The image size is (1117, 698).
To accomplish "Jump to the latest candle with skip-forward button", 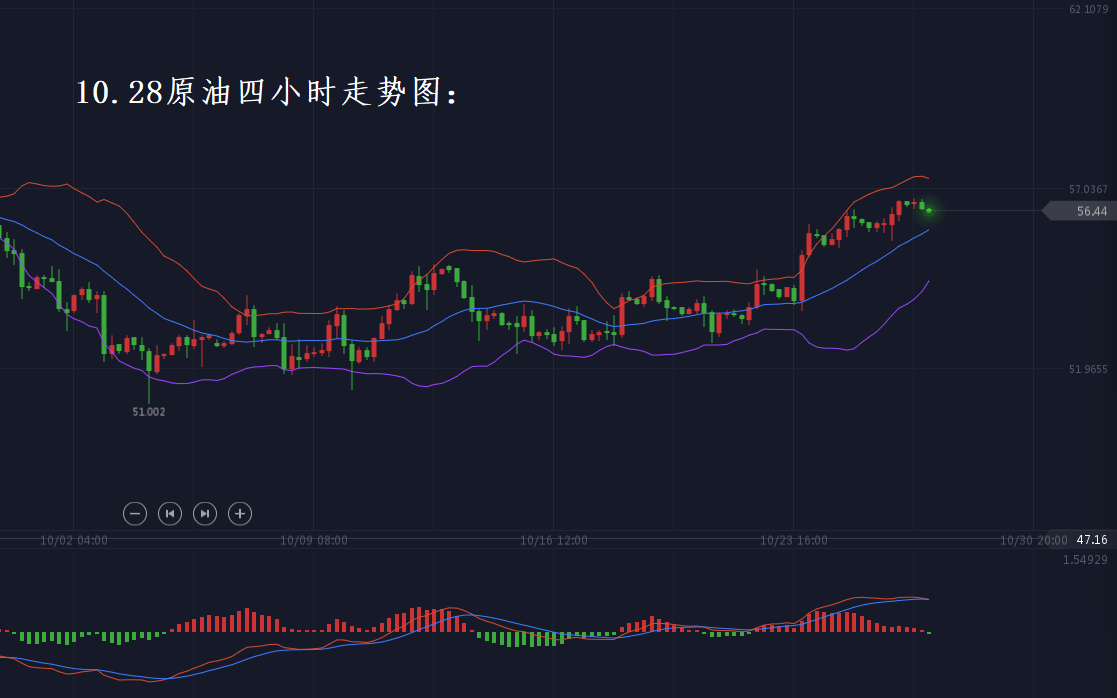I will tap(204, 514).
